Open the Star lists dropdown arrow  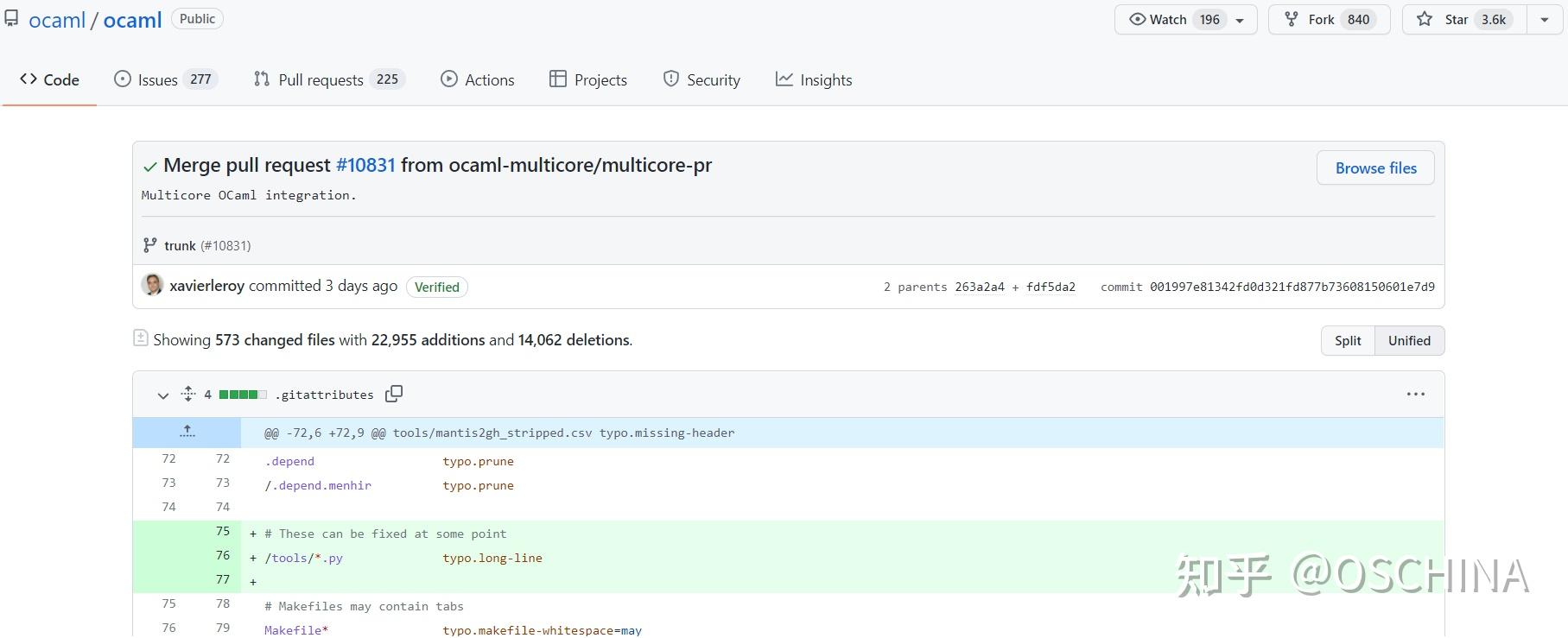click(1545, 19)
